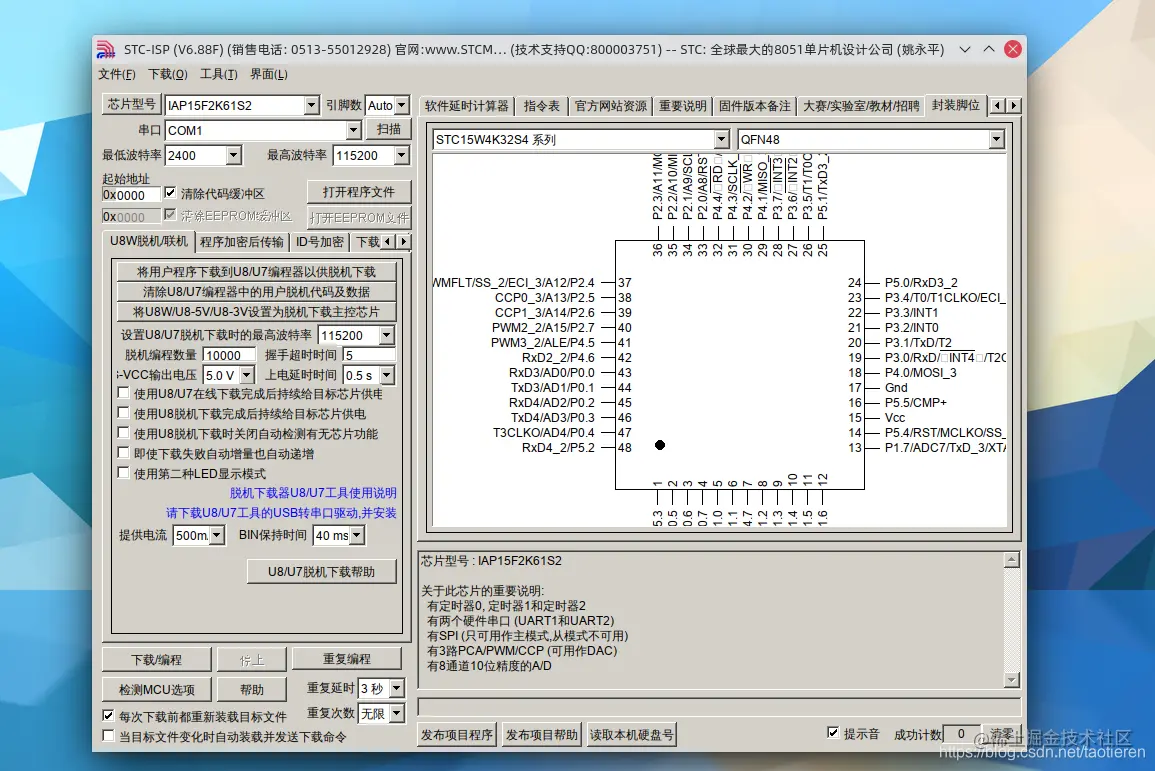The image size is (1155, 771).
Task: Click 检测MCU选项 button
Action: 156,689
